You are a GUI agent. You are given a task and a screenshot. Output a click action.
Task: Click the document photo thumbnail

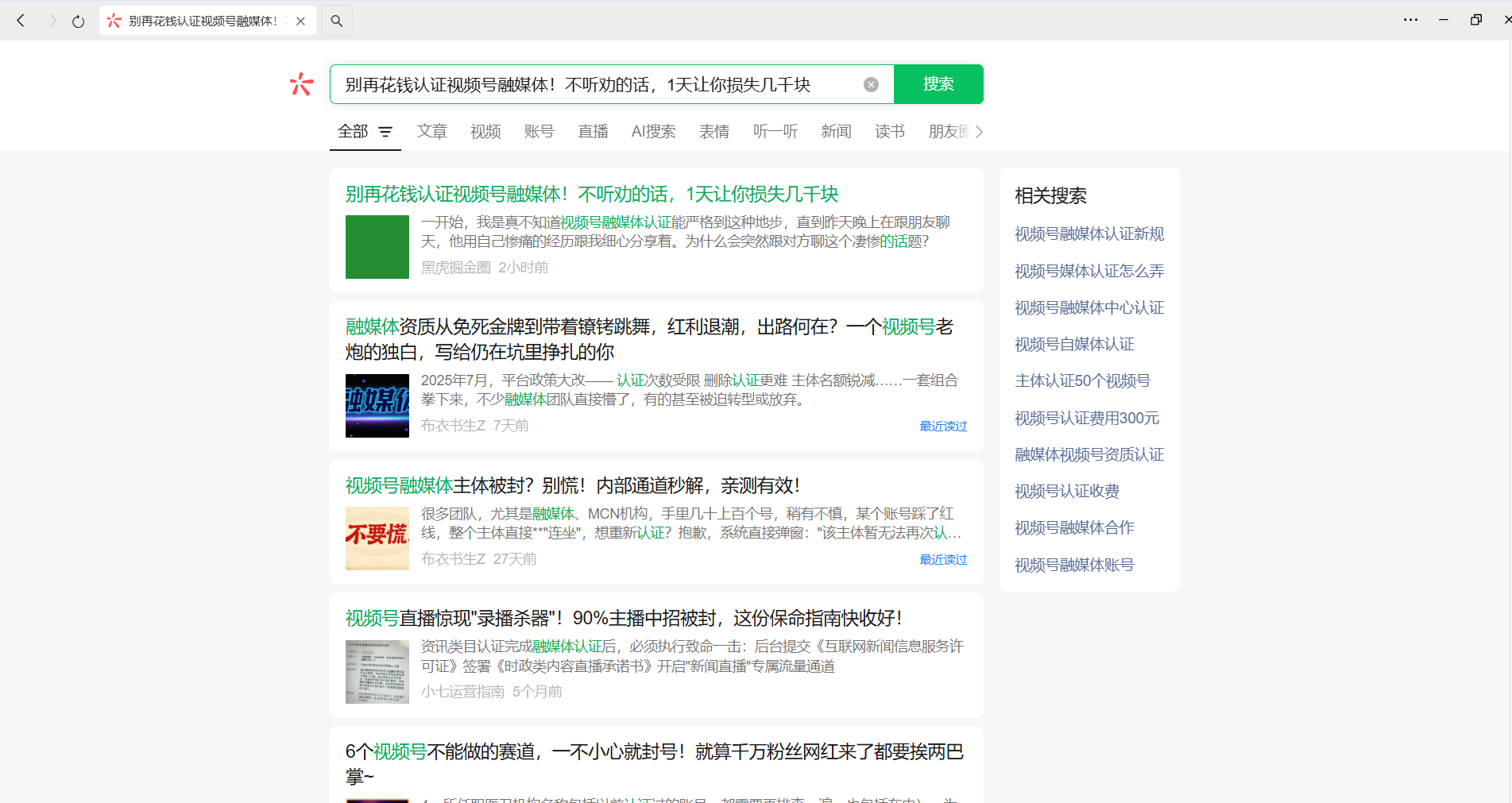tap(377, 672)
